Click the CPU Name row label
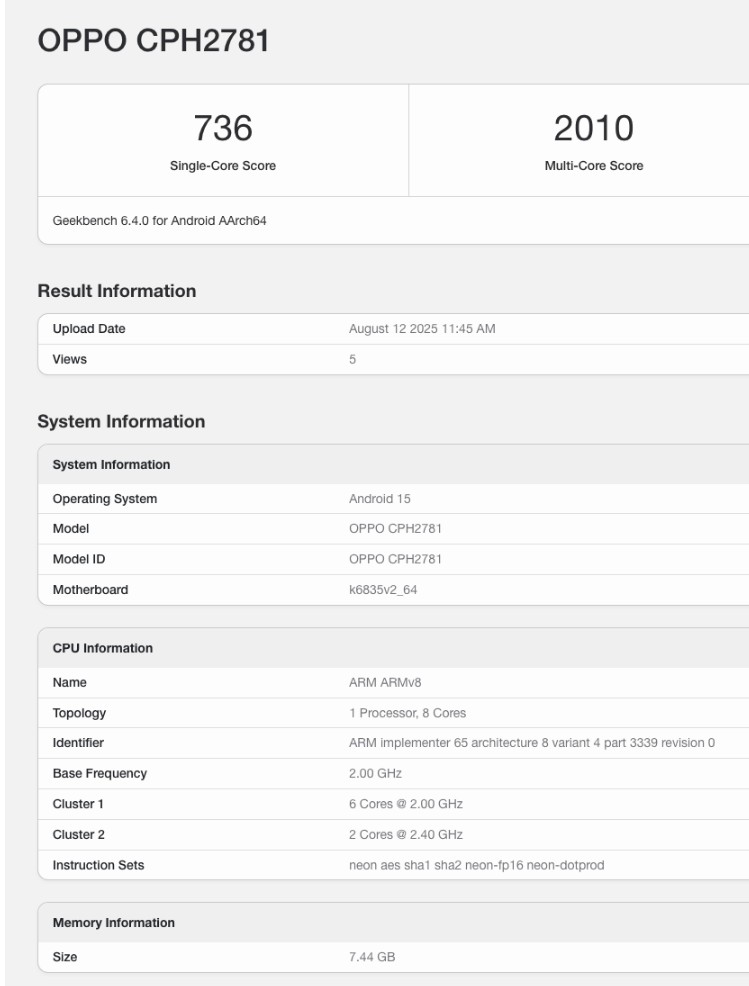This screenshot has height=986, width=749. 70,682
